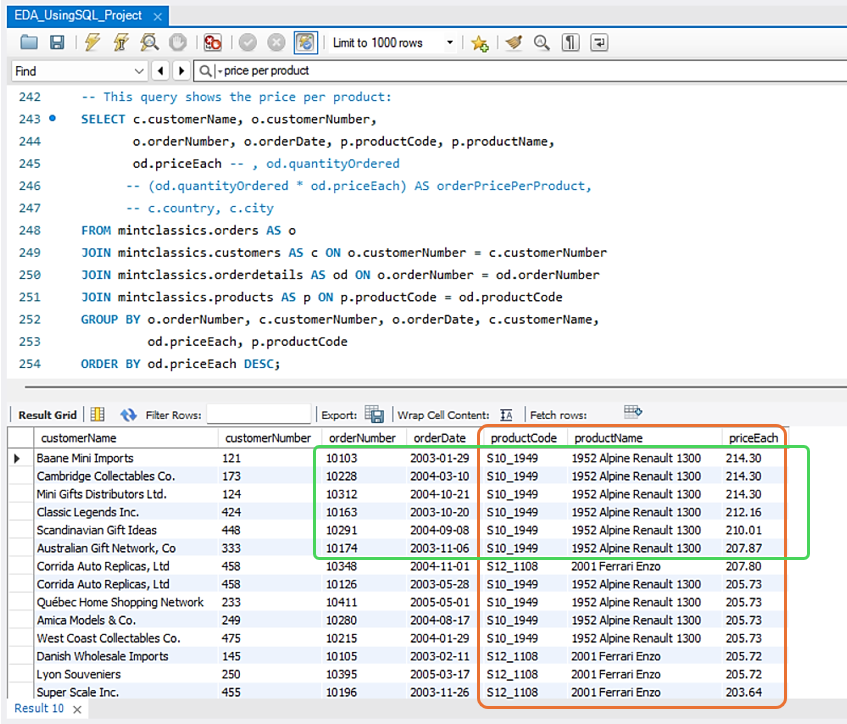
Task: Toggle the auto-commit mode icon
Action: pyautogui.click(x=306, y=42)
